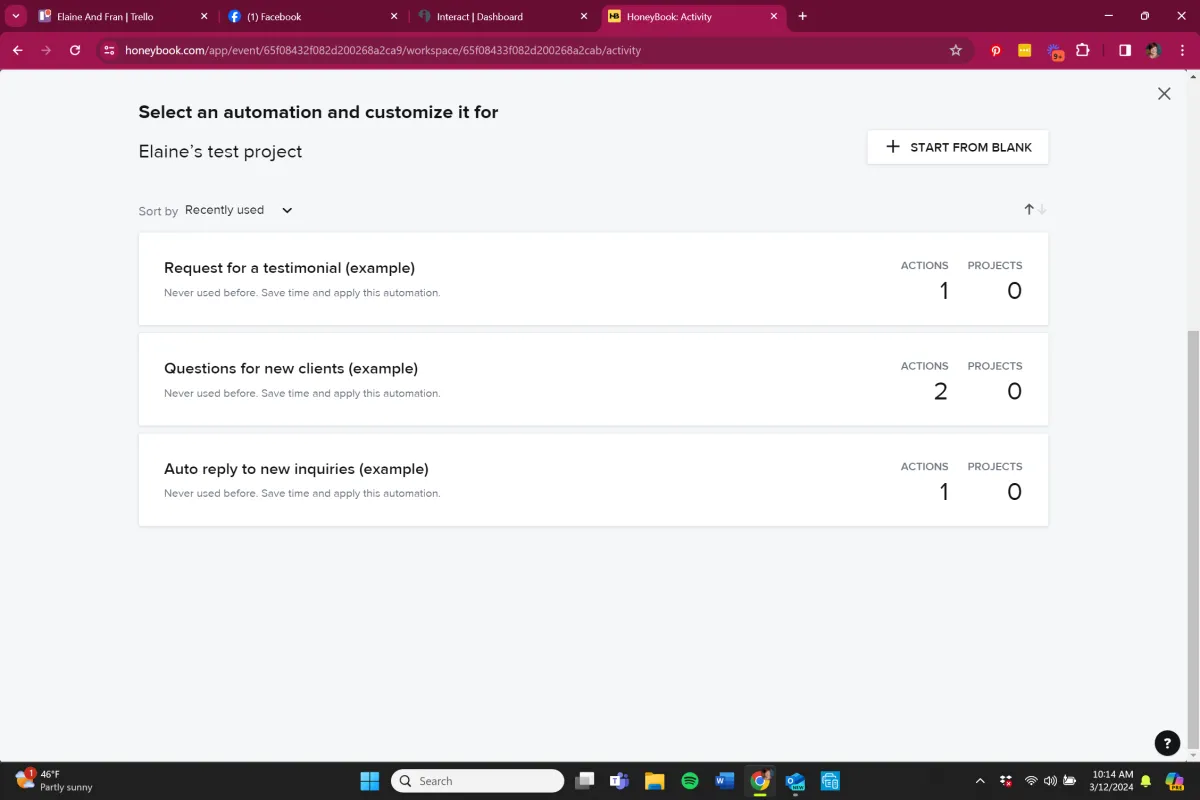Show hidden system tray icons
The height and width of the screenshot is (800, 1200).
pos(980,781)
